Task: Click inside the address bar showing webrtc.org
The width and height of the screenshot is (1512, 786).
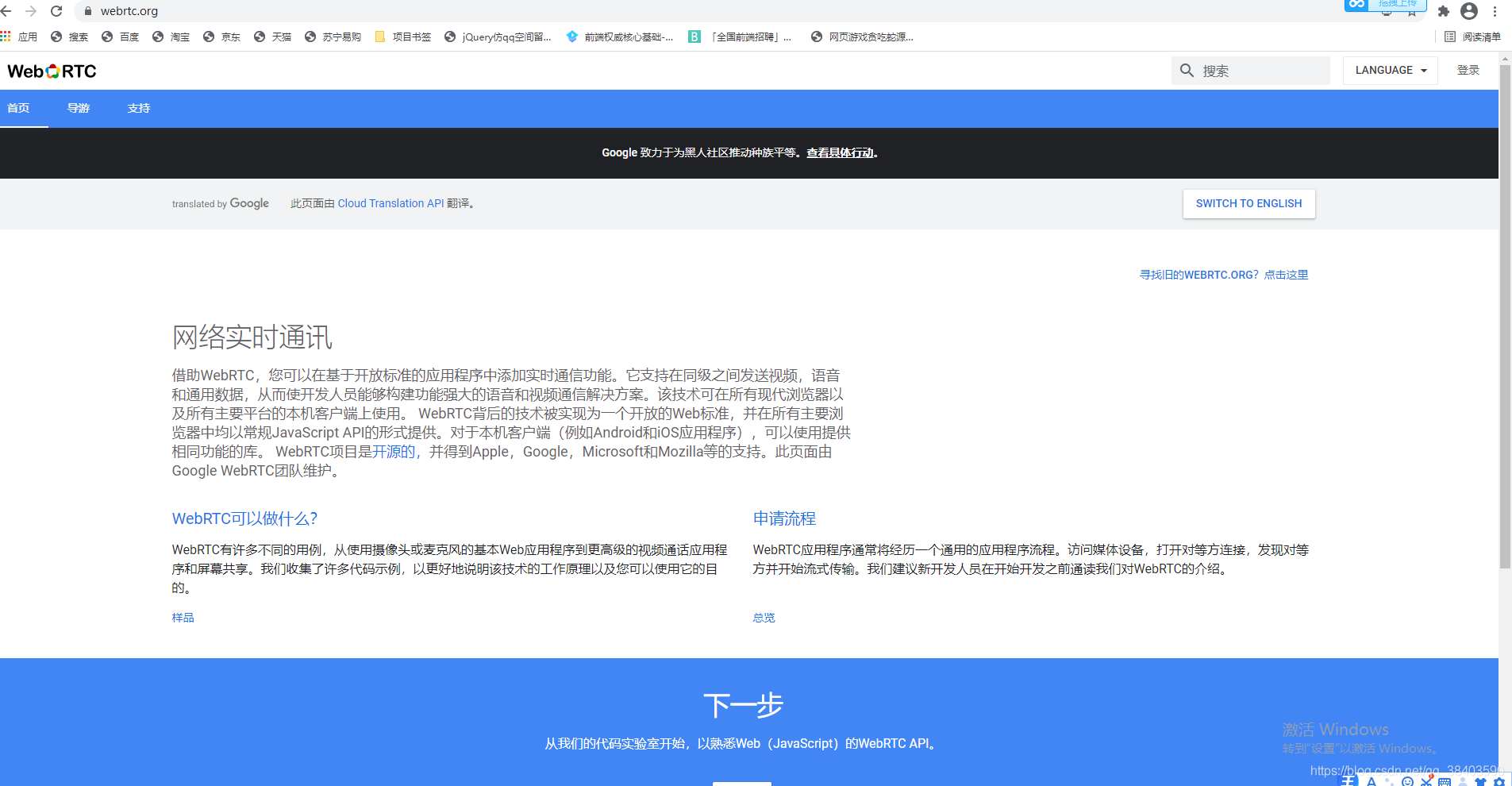Action: pos(129,11)
